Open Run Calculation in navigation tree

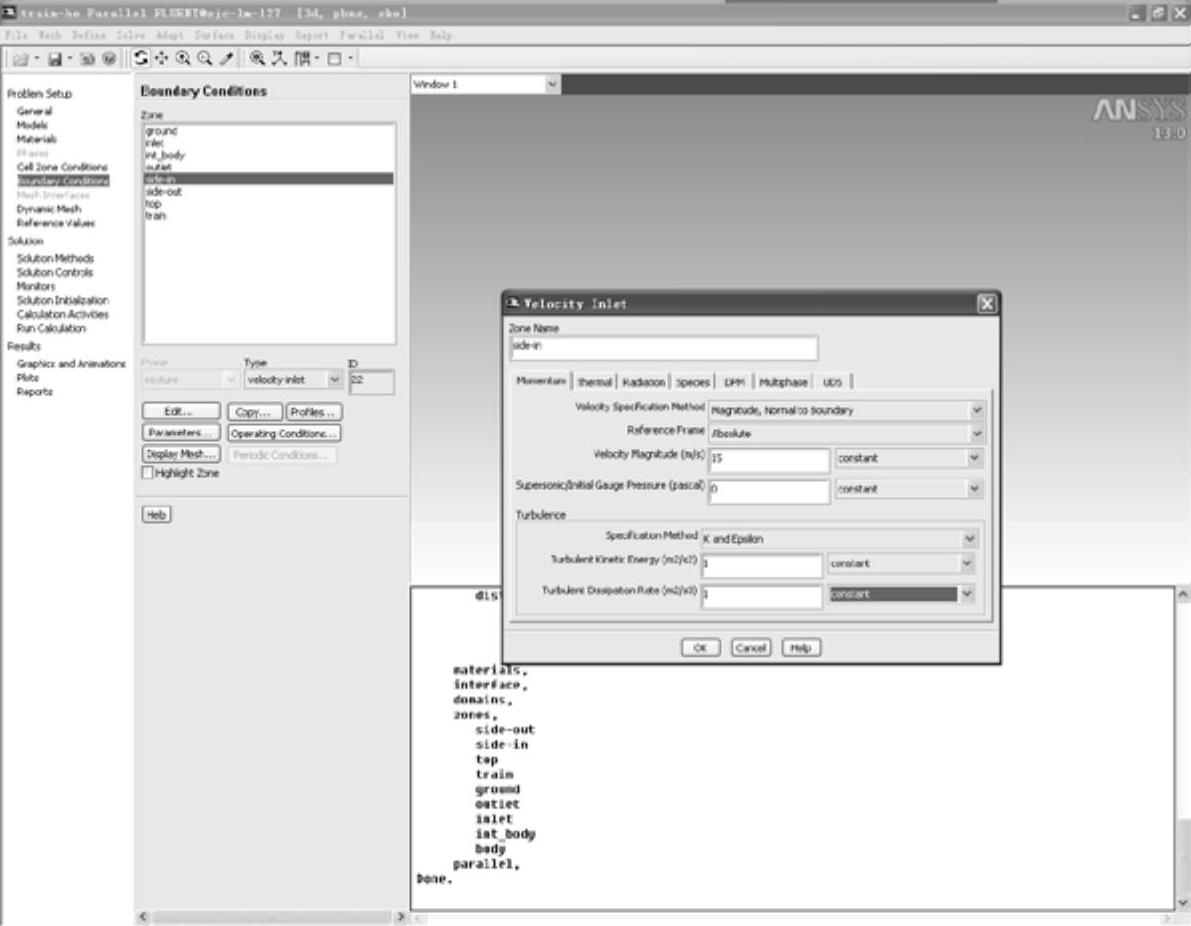pos(52,328)
